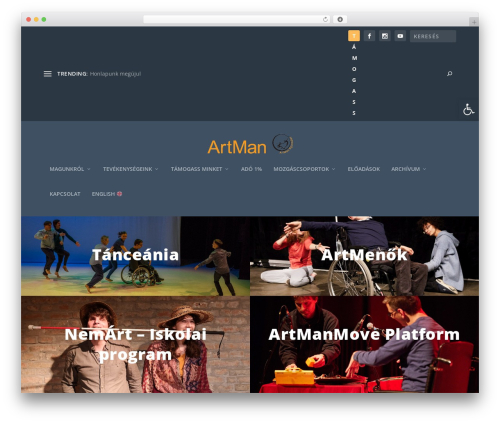The height and width of the screenshot is (423, 500).
Task: Focus the Keresés search field
Action: [433, 36]
